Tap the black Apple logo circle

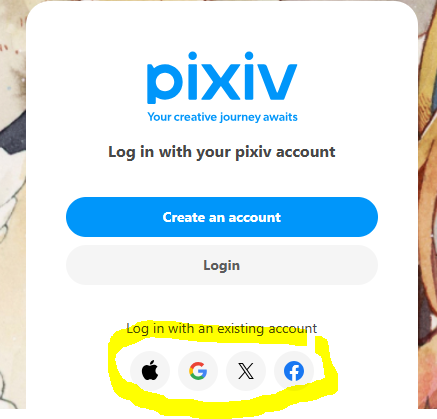click(x=150, y=371)
